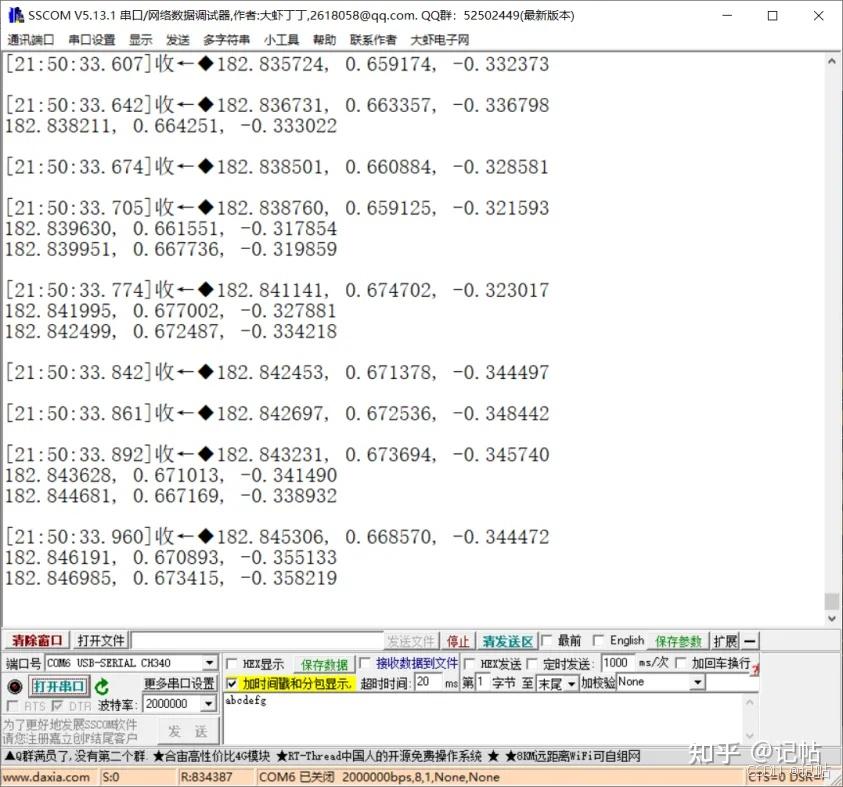The height and width of the screenshot is (787, 843).
Task: Click inside the abcdefg send input field
Action: click(400, 715)
